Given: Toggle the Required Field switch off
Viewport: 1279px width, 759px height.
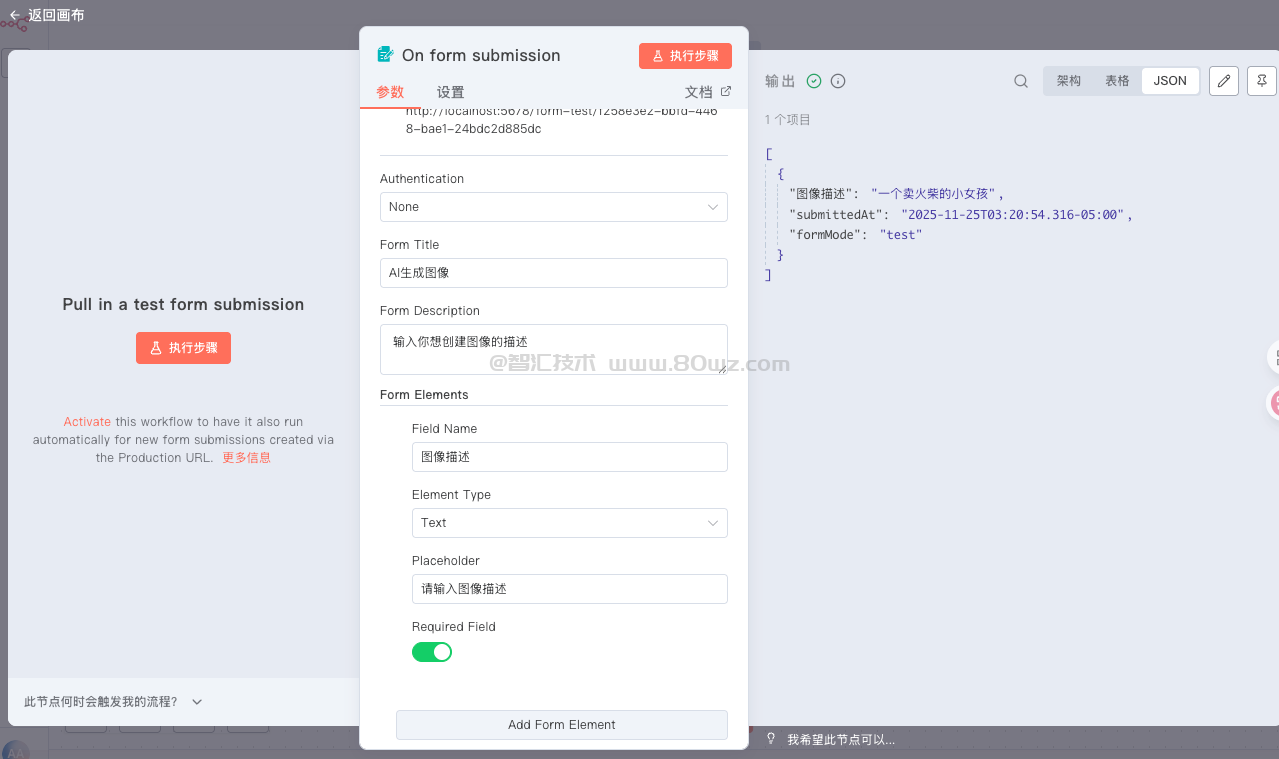Looking at the screenshot, I should [432, 652].
